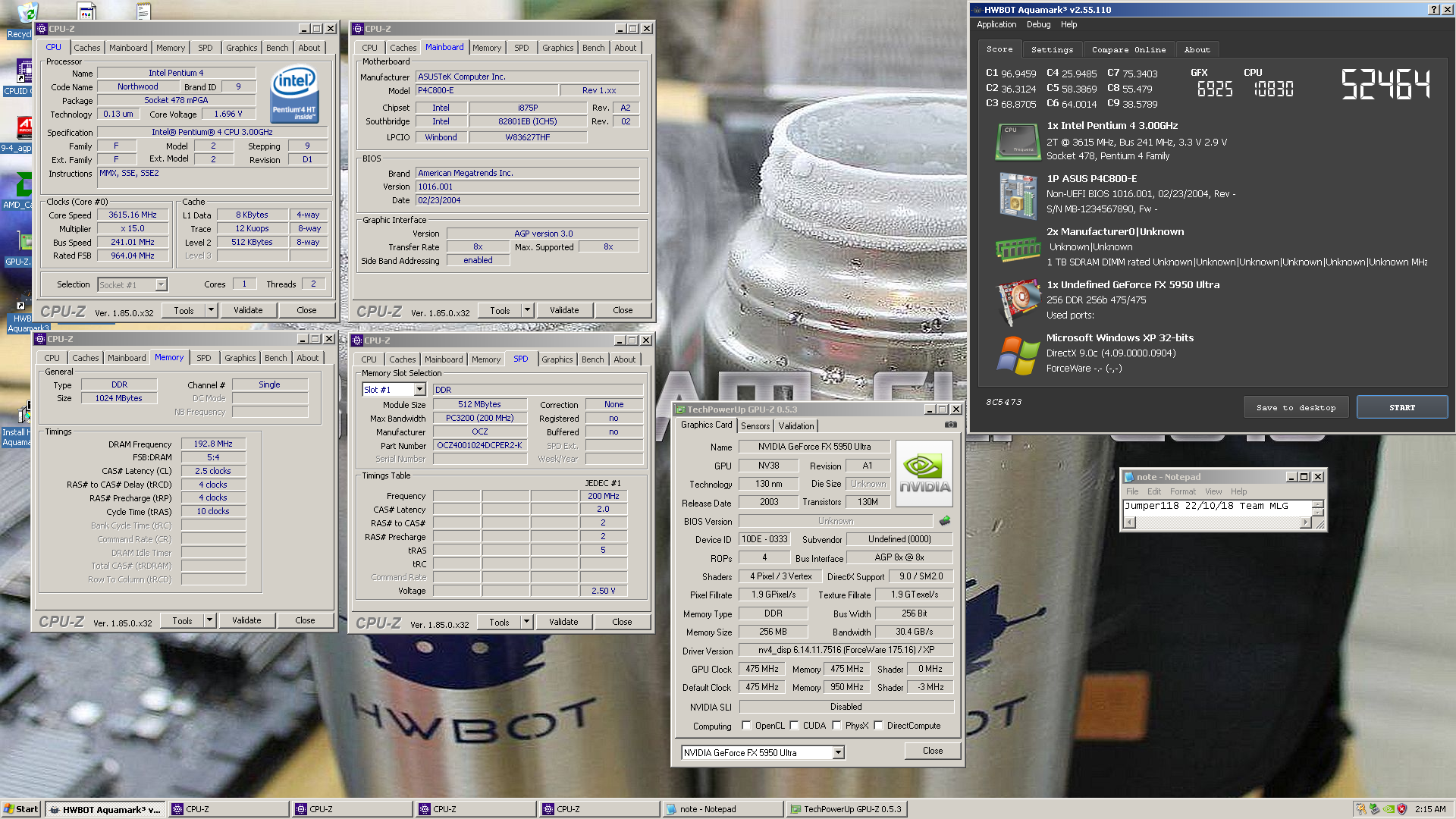Take GPU-Z screenshot with camera icon
1456x819 pixels.
[950, 425]
